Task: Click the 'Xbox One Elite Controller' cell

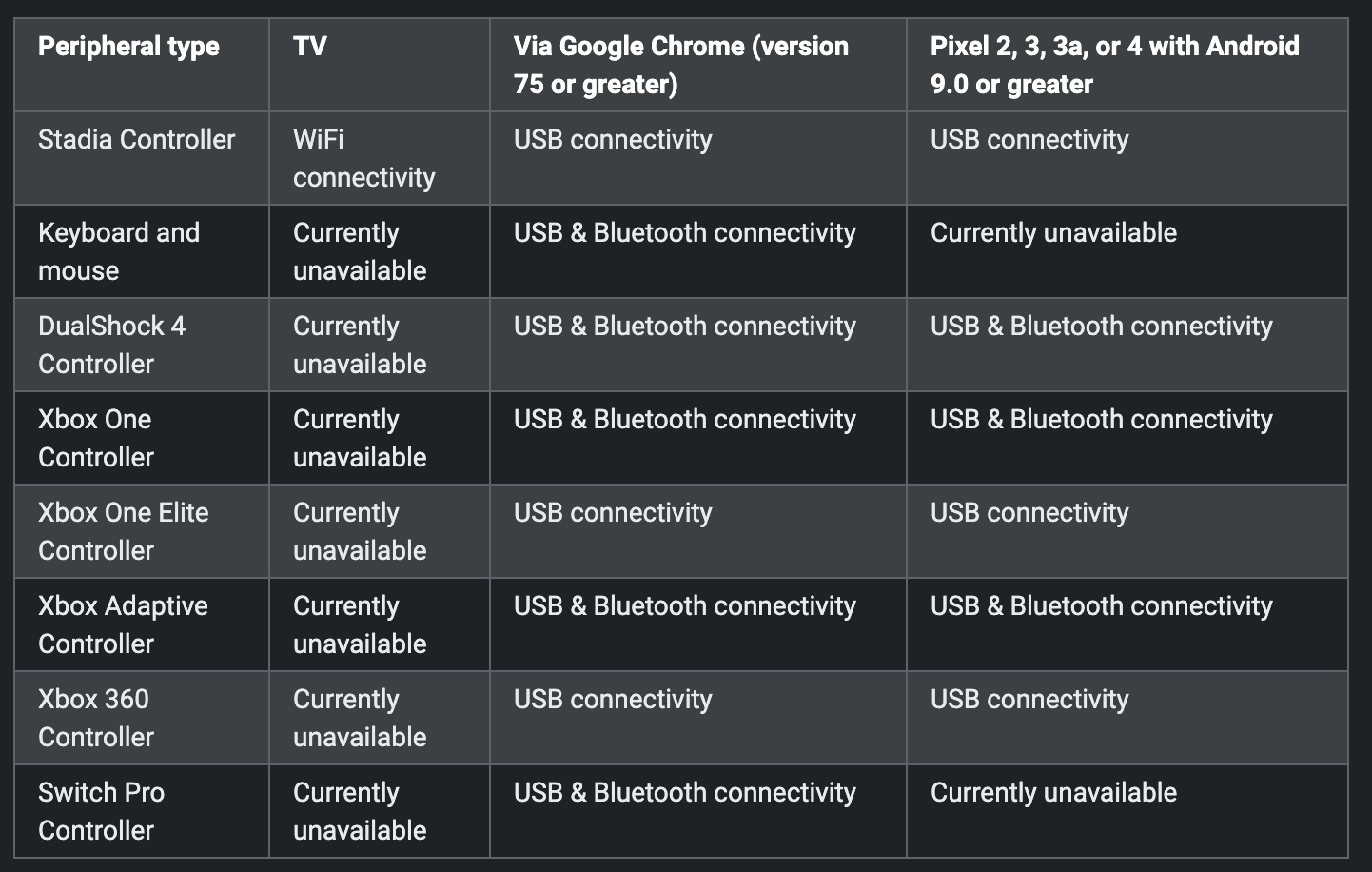Action: point(123,531)
